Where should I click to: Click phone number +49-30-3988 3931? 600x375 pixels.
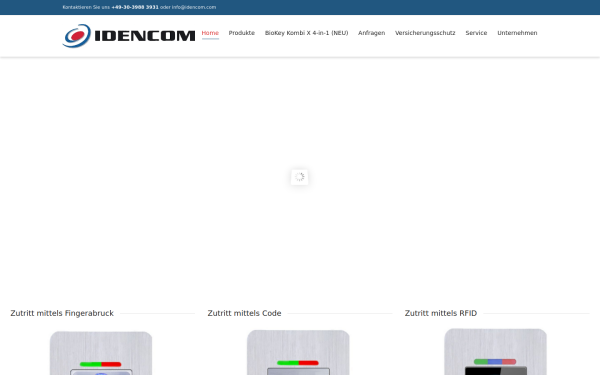pos(135,7)
